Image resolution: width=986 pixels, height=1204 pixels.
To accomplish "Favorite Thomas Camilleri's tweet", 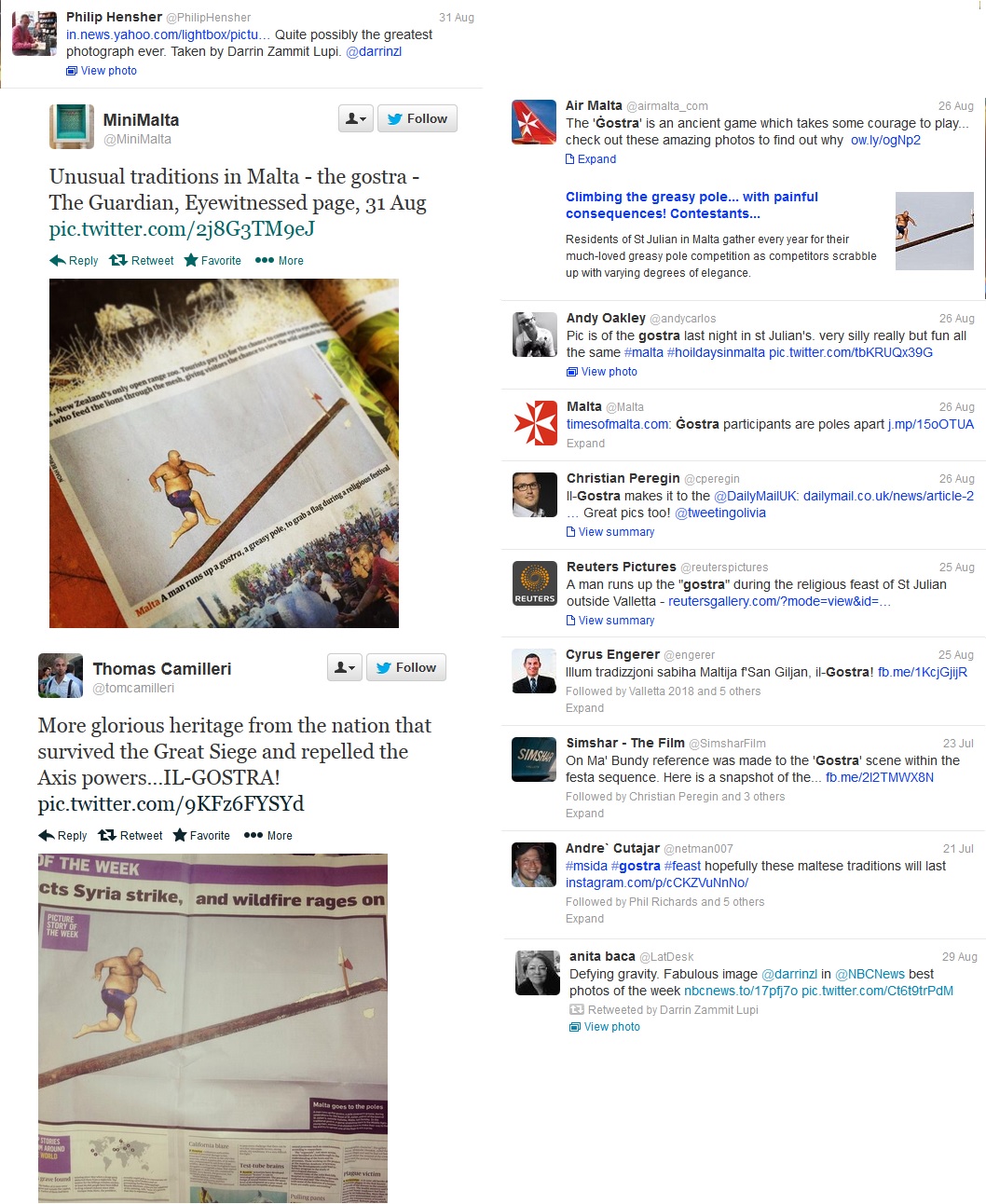I will 201,836.
